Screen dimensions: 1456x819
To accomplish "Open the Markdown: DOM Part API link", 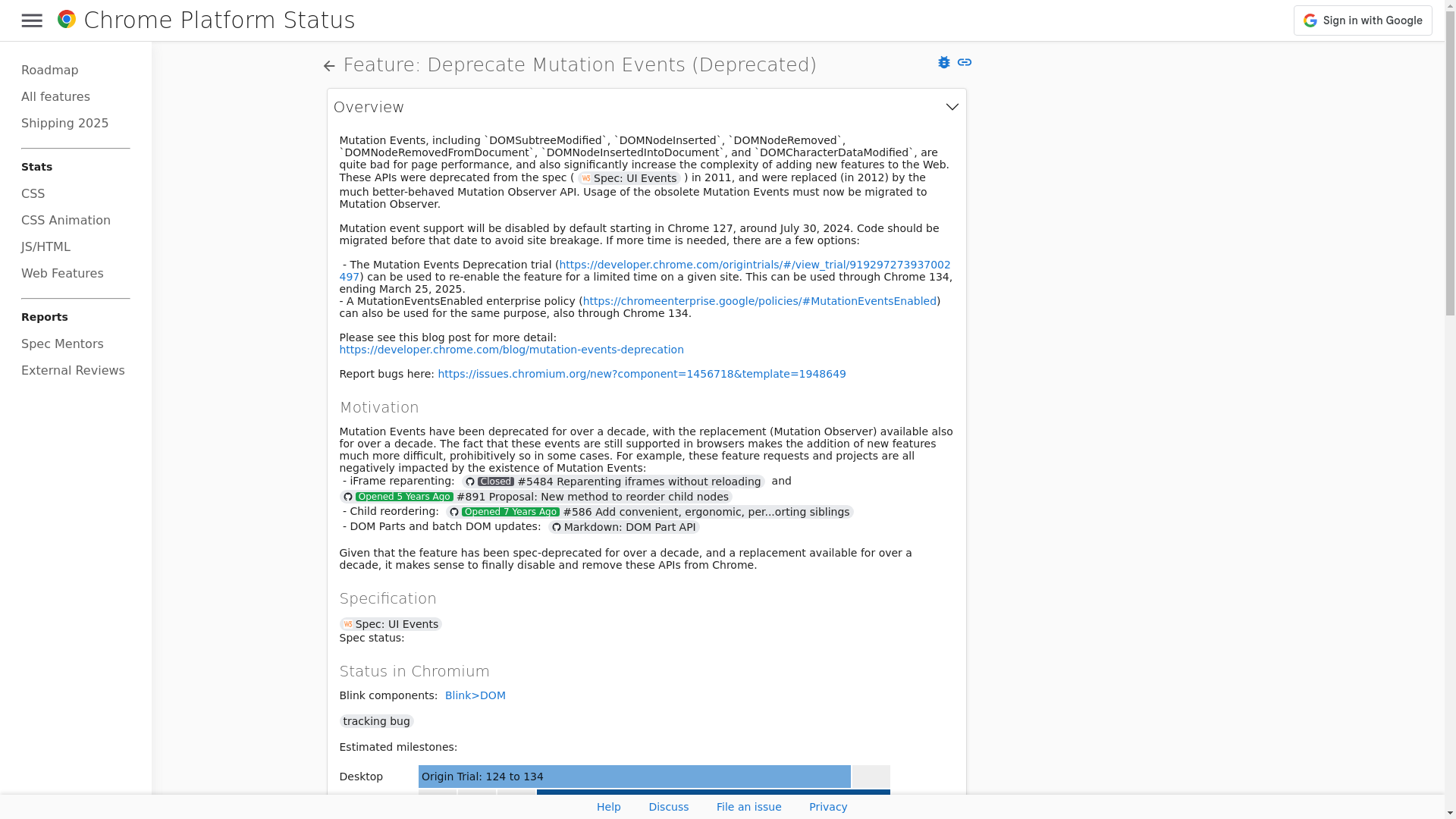I will [x=624, y=527].
